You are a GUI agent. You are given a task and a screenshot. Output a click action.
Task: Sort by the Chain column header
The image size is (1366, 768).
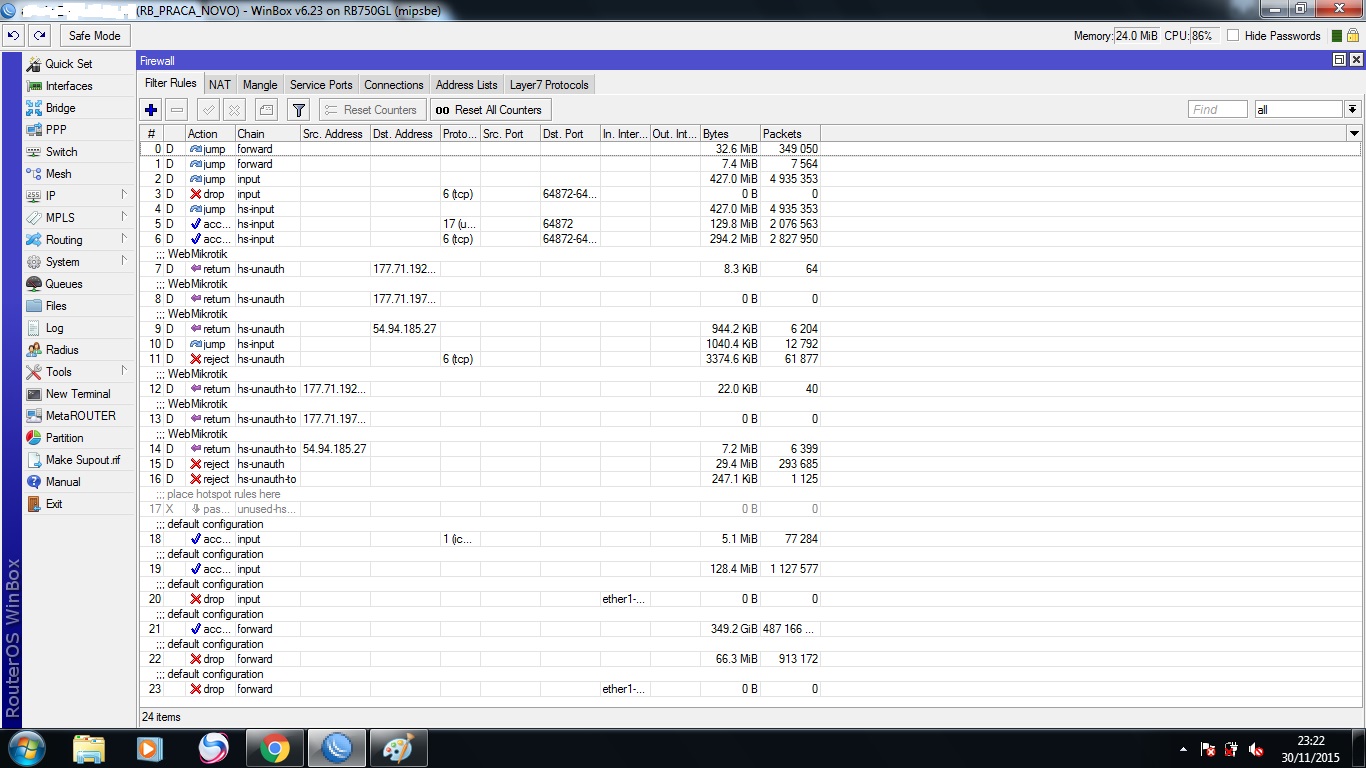[267, 134]
